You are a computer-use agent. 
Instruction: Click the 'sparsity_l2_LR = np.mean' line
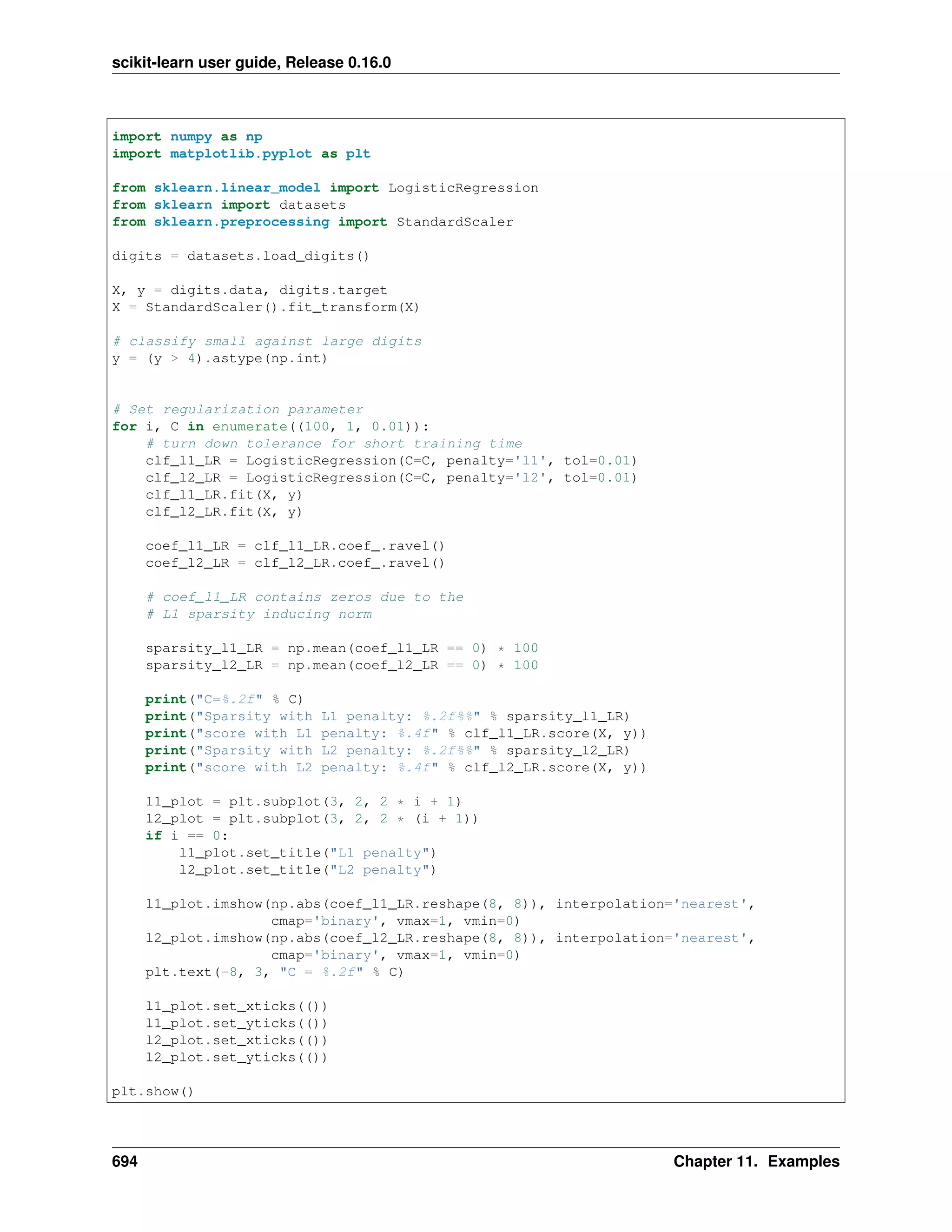pyautogui.click(x=342, y=666)
